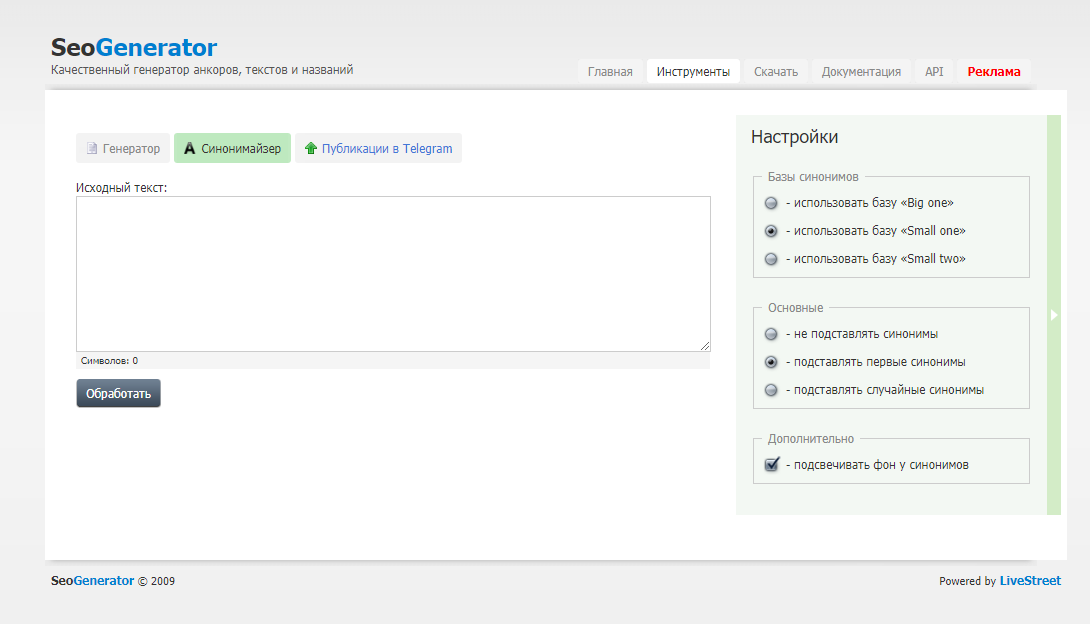The image size is (1090, 624).
Task: Click the Генератор document icon
Action: click(x=92, y=148)
